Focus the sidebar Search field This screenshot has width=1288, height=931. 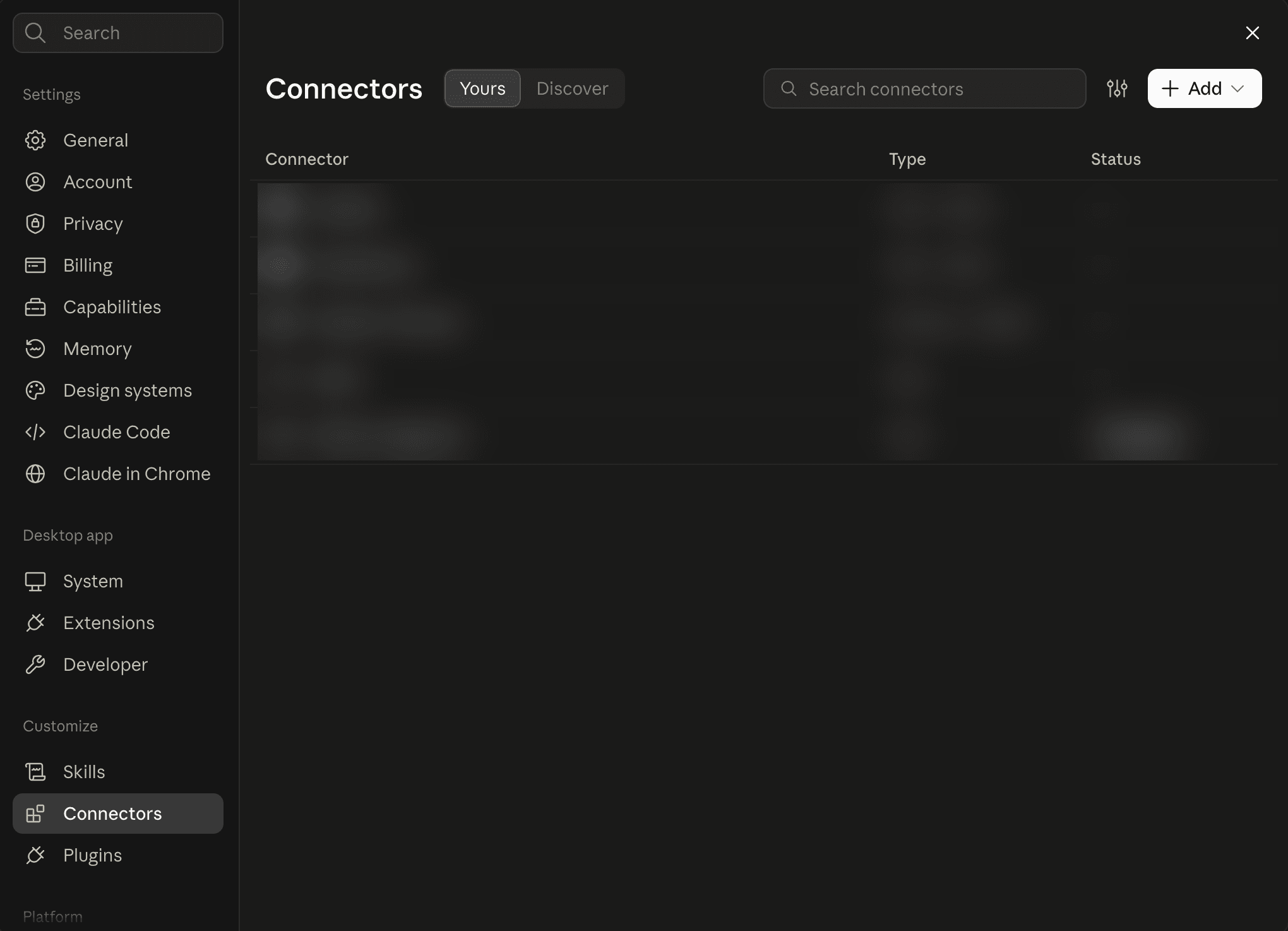(x=118, y=33)
